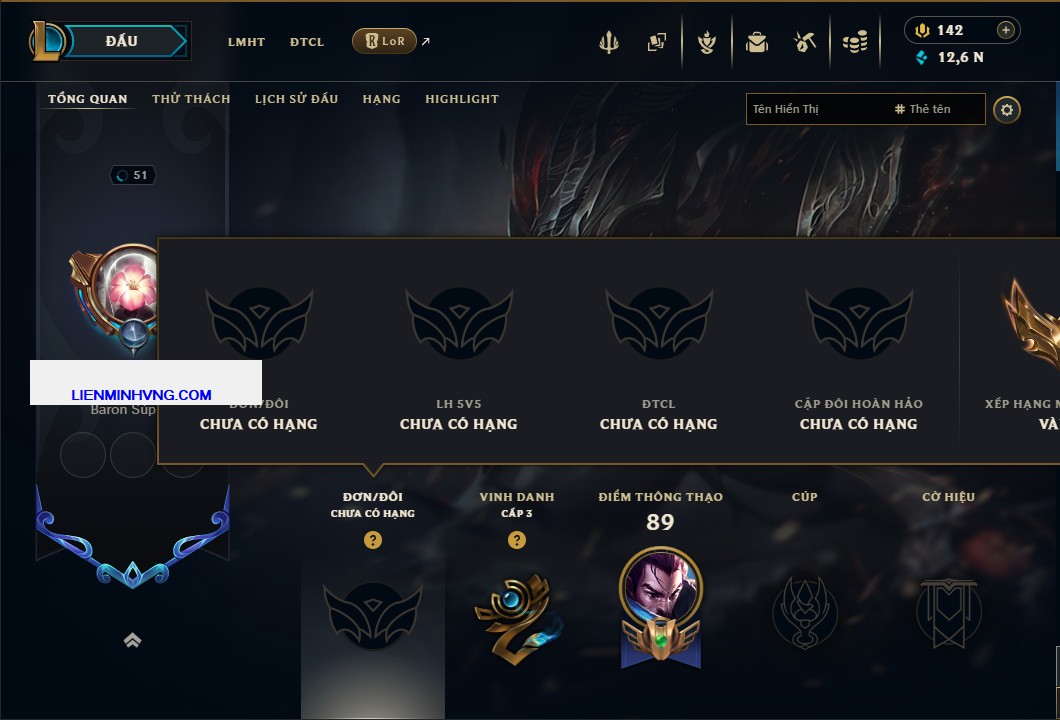This screenshot has height=720, width=1060.
Task: Select the ĐTCL game mode link
Action: click(x=307, y=42)
